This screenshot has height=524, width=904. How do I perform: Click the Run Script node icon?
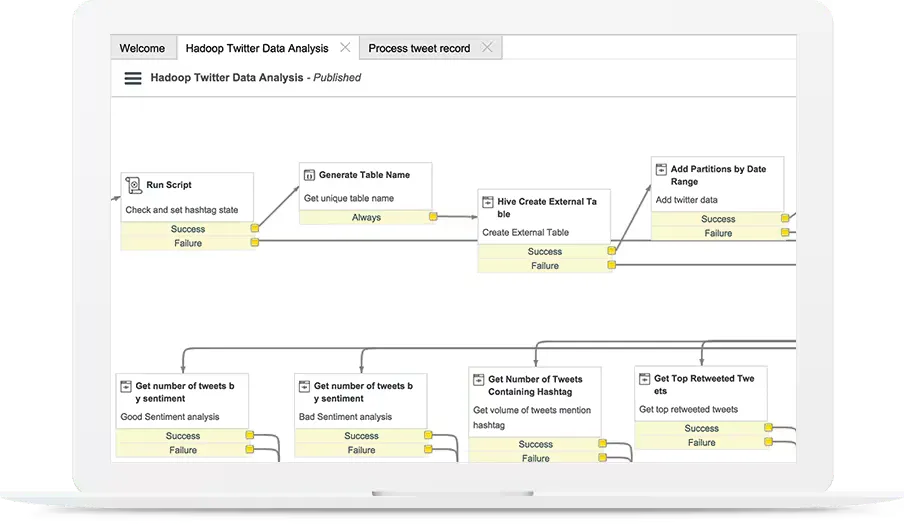(134, 185)
